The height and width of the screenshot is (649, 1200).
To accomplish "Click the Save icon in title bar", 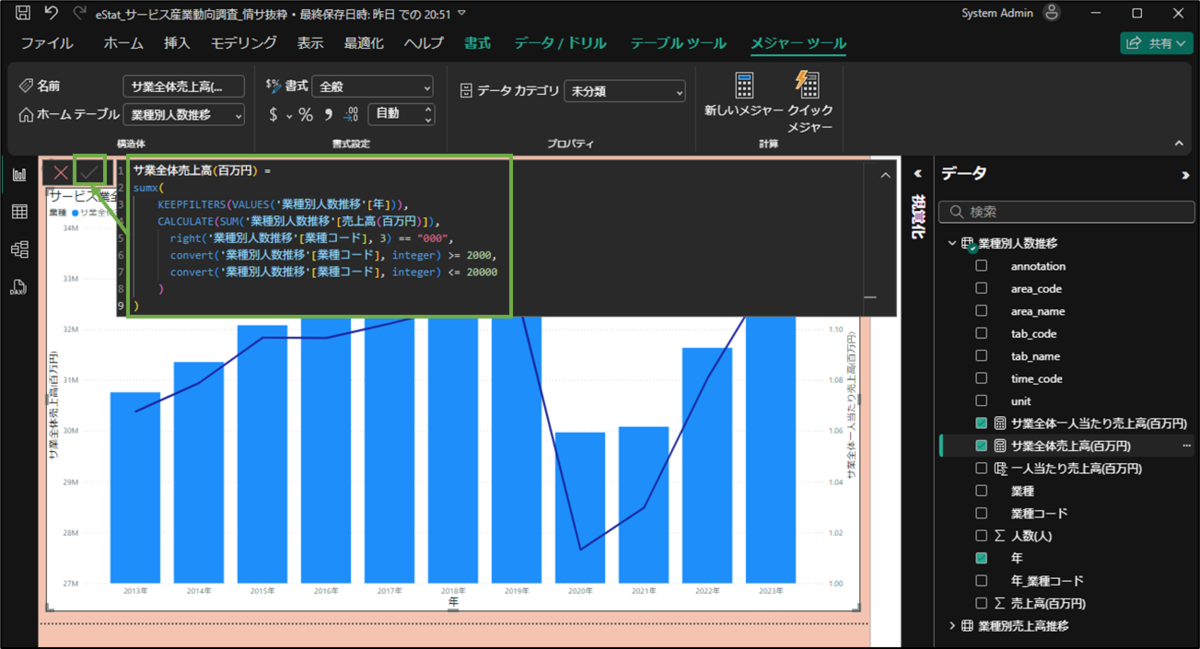I will [22, 13].
